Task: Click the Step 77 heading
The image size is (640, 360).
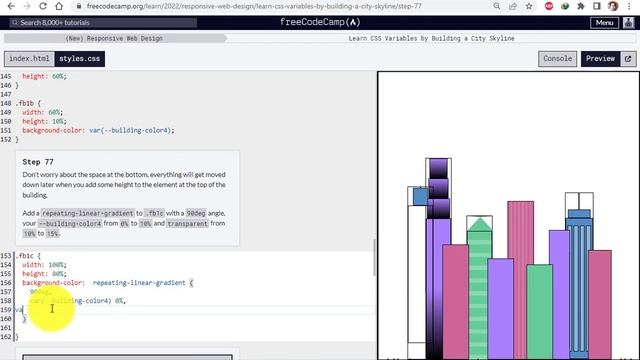Action: pos(38,162)
